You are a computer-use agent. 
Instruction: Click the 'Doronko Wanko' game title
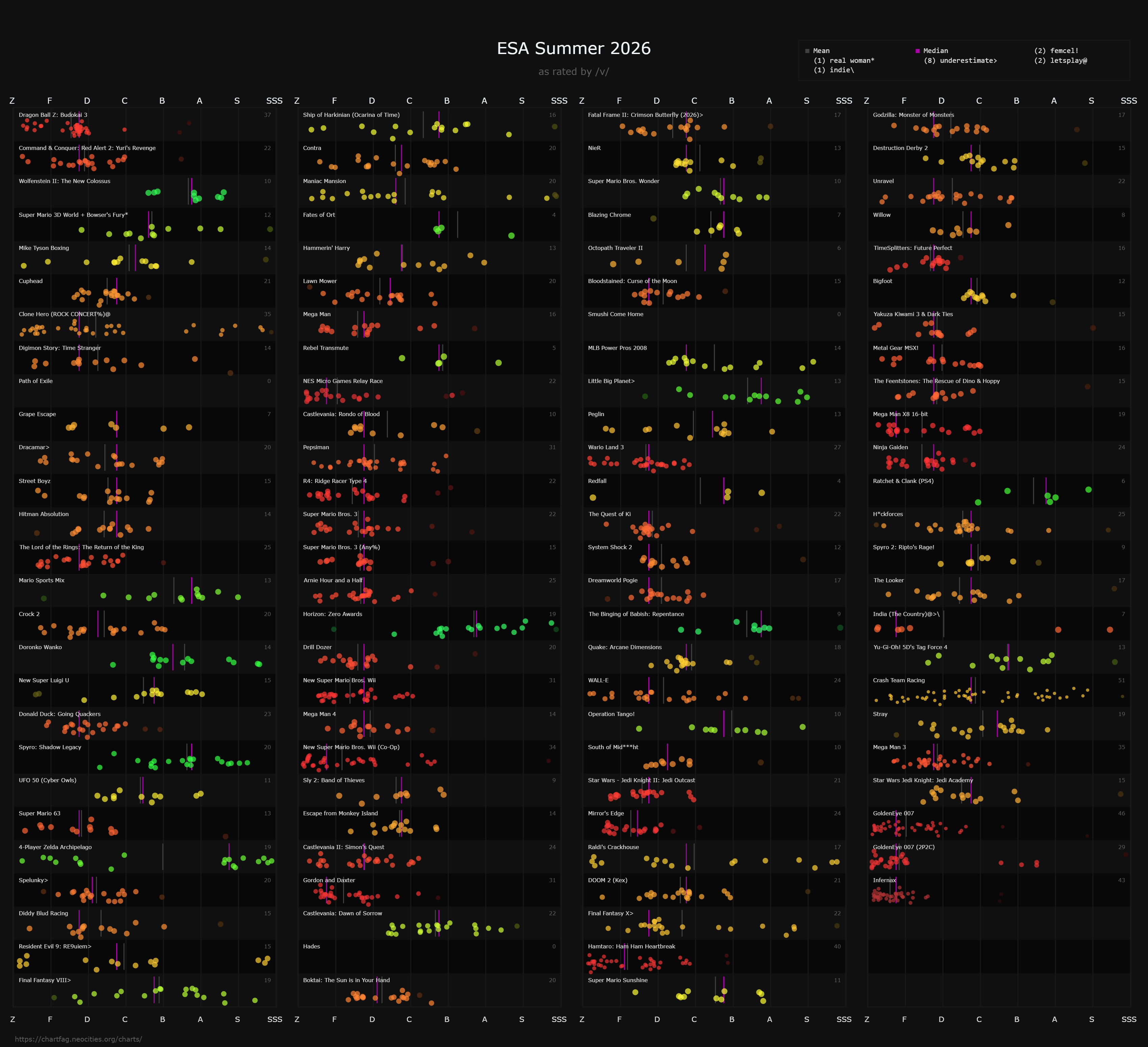pyautogui.click(x=41, y=647)
